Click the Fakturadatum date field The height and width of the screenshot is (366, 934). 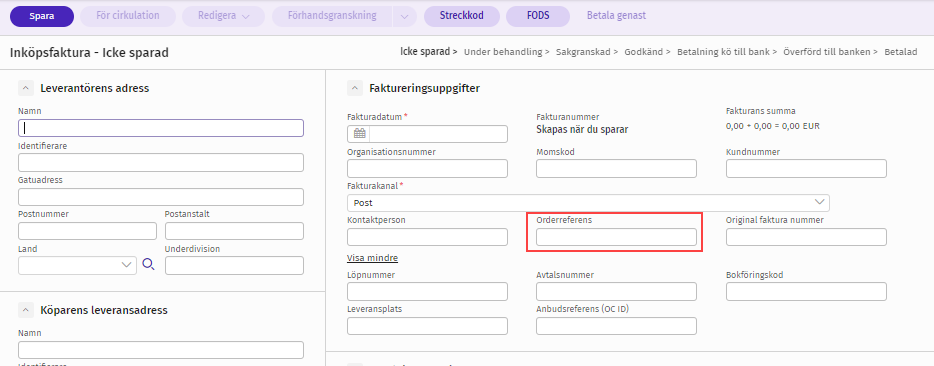coord(427,134)
